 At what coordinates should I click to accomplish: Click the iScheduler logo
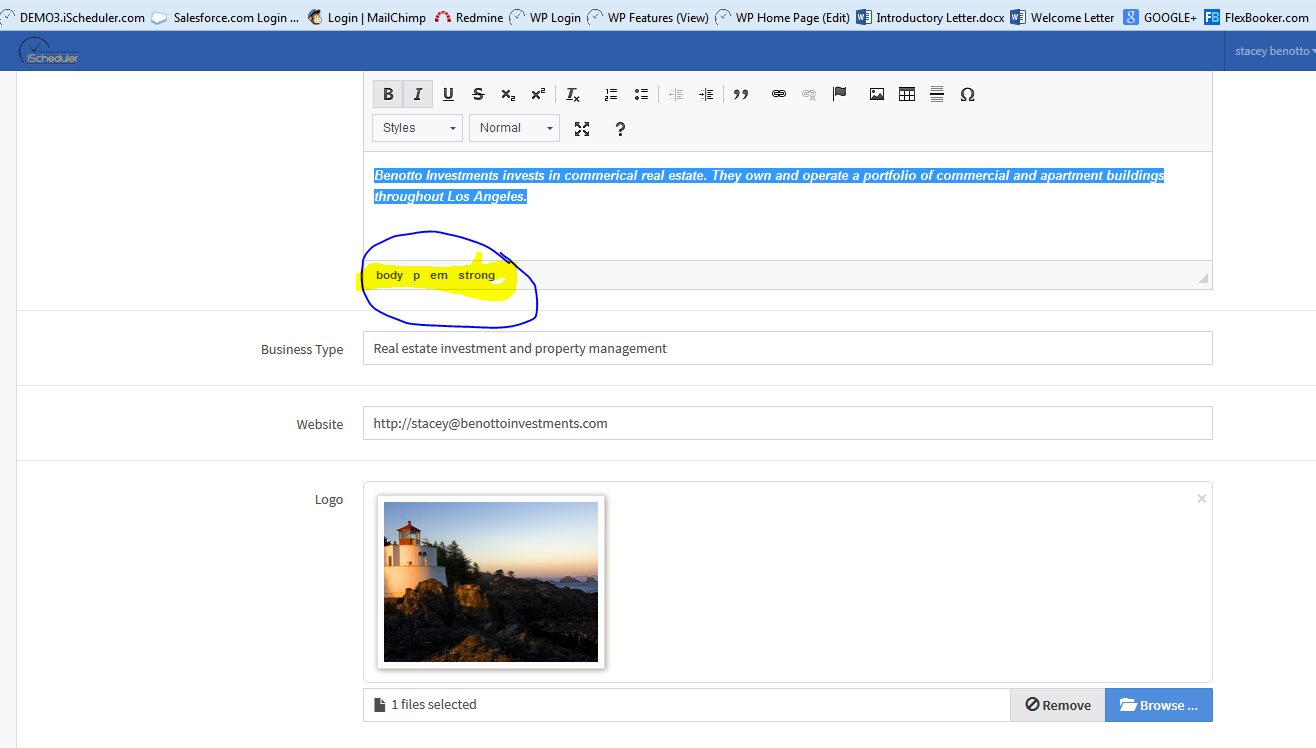(49, 51)
